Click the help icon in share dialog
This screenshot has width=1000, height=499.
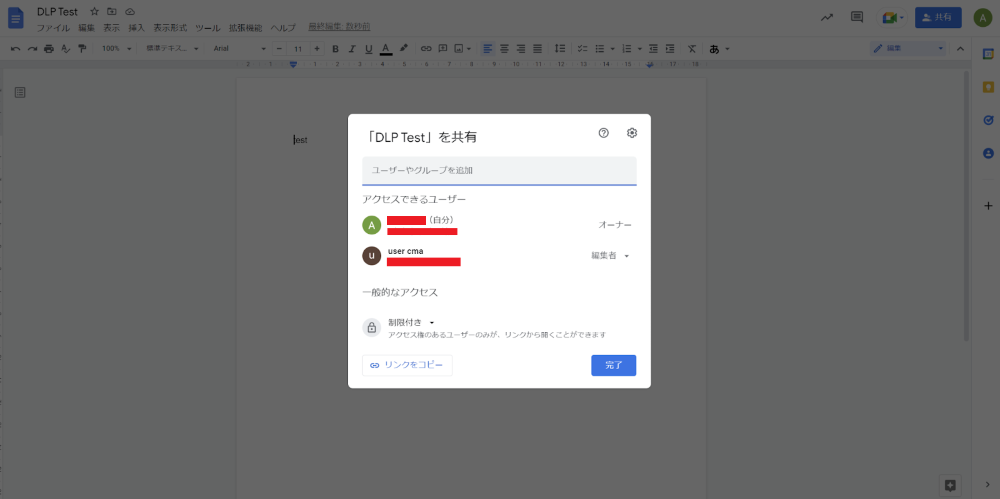tap(603, 133)
